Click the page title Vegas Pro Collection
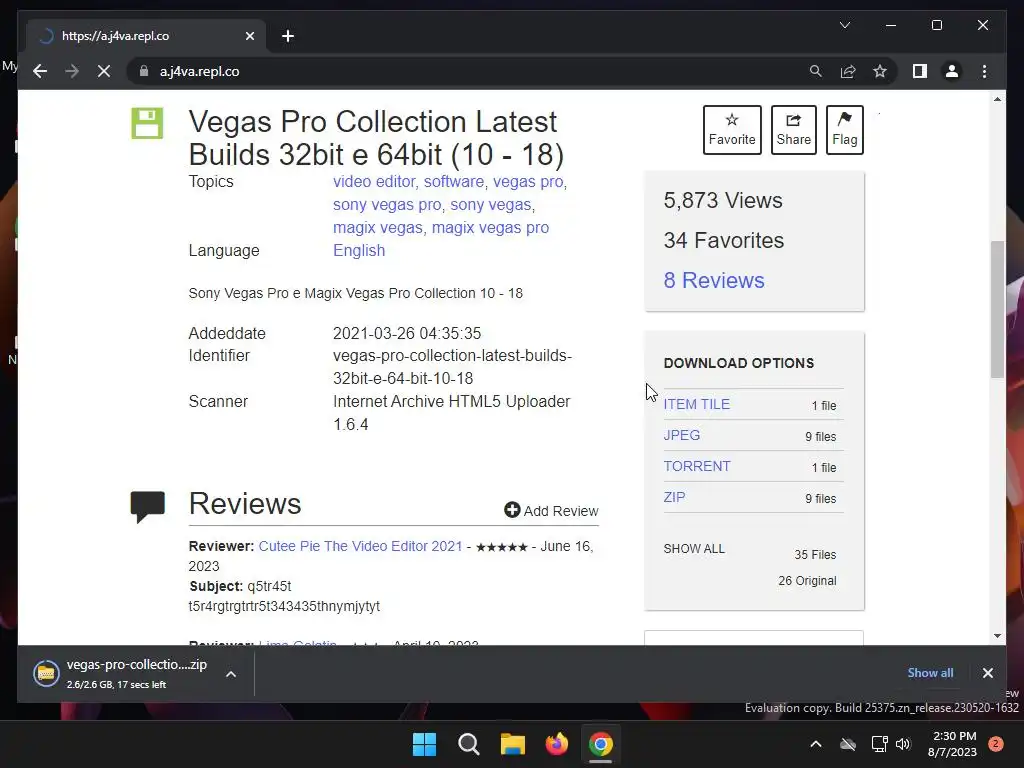This screenshot has width=1024, height=768. point(376,138)
